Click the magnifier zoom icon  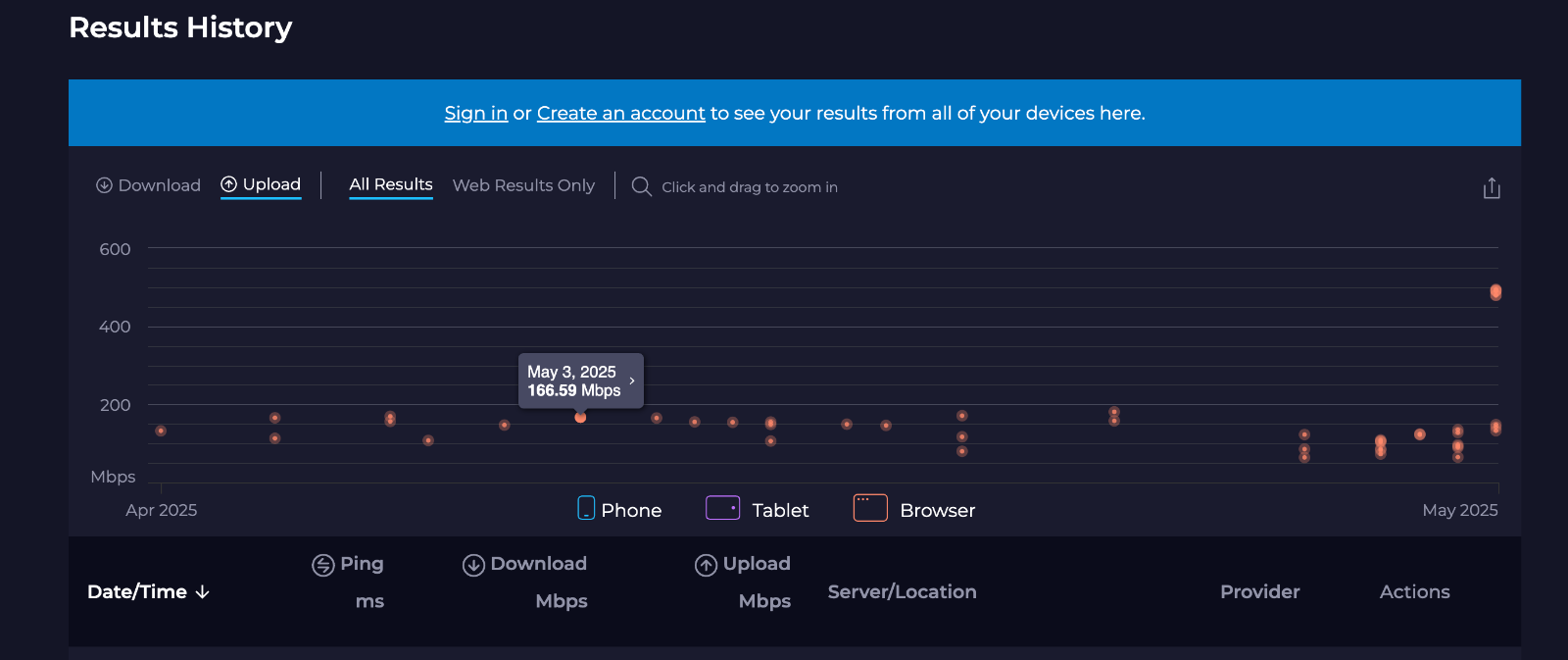pos(642,186)
